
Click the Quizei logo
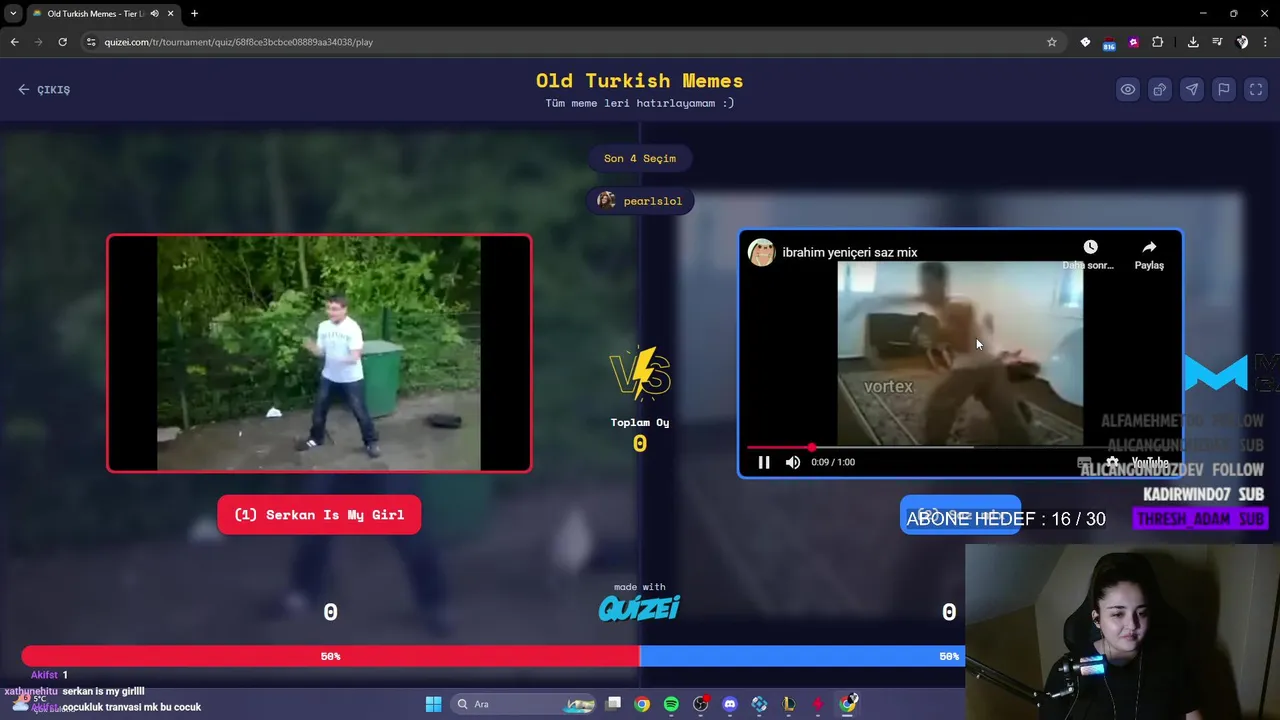[640, 608]
